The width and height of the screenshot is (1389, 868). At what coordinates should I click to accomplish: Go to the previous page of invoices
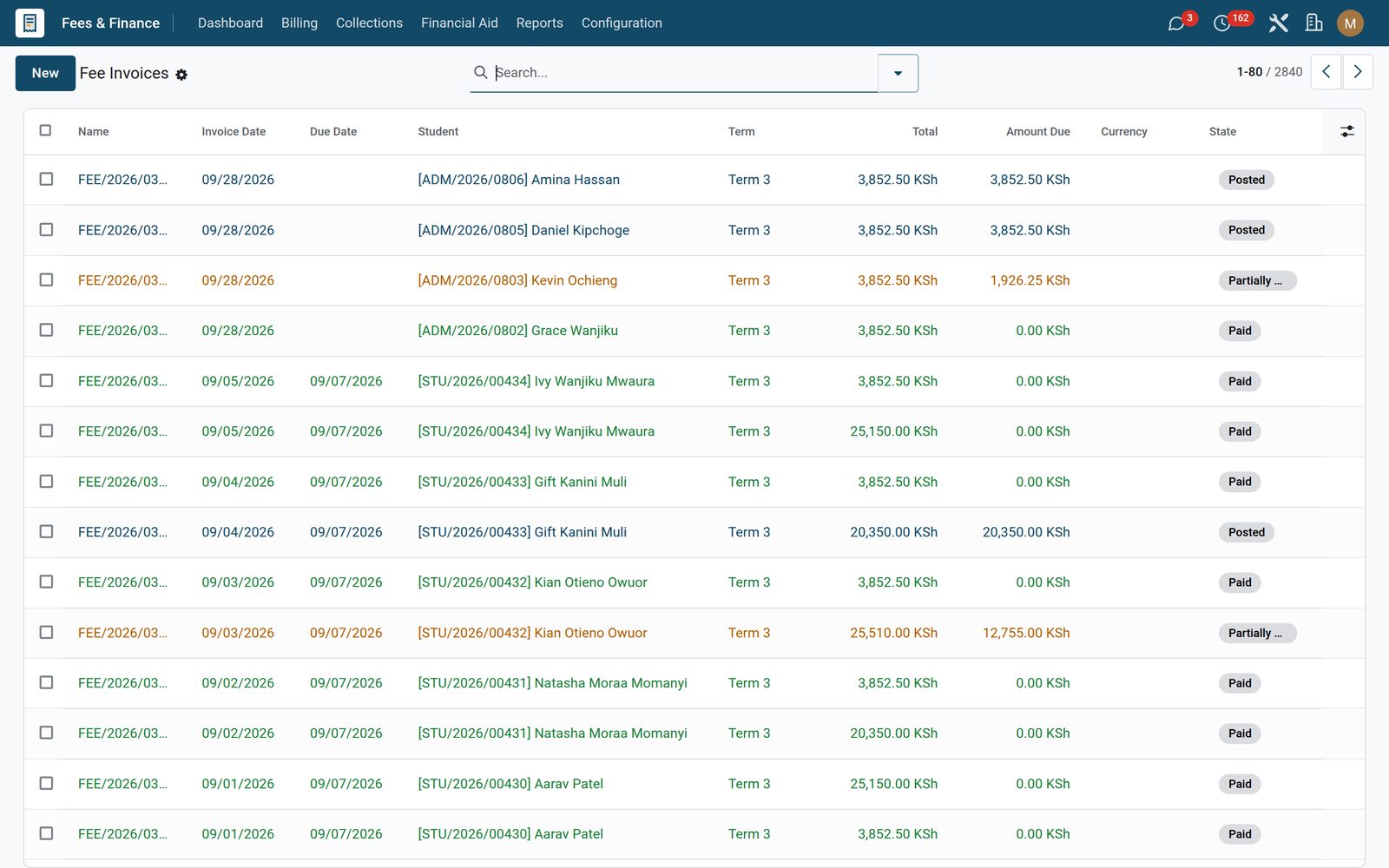1326,72
